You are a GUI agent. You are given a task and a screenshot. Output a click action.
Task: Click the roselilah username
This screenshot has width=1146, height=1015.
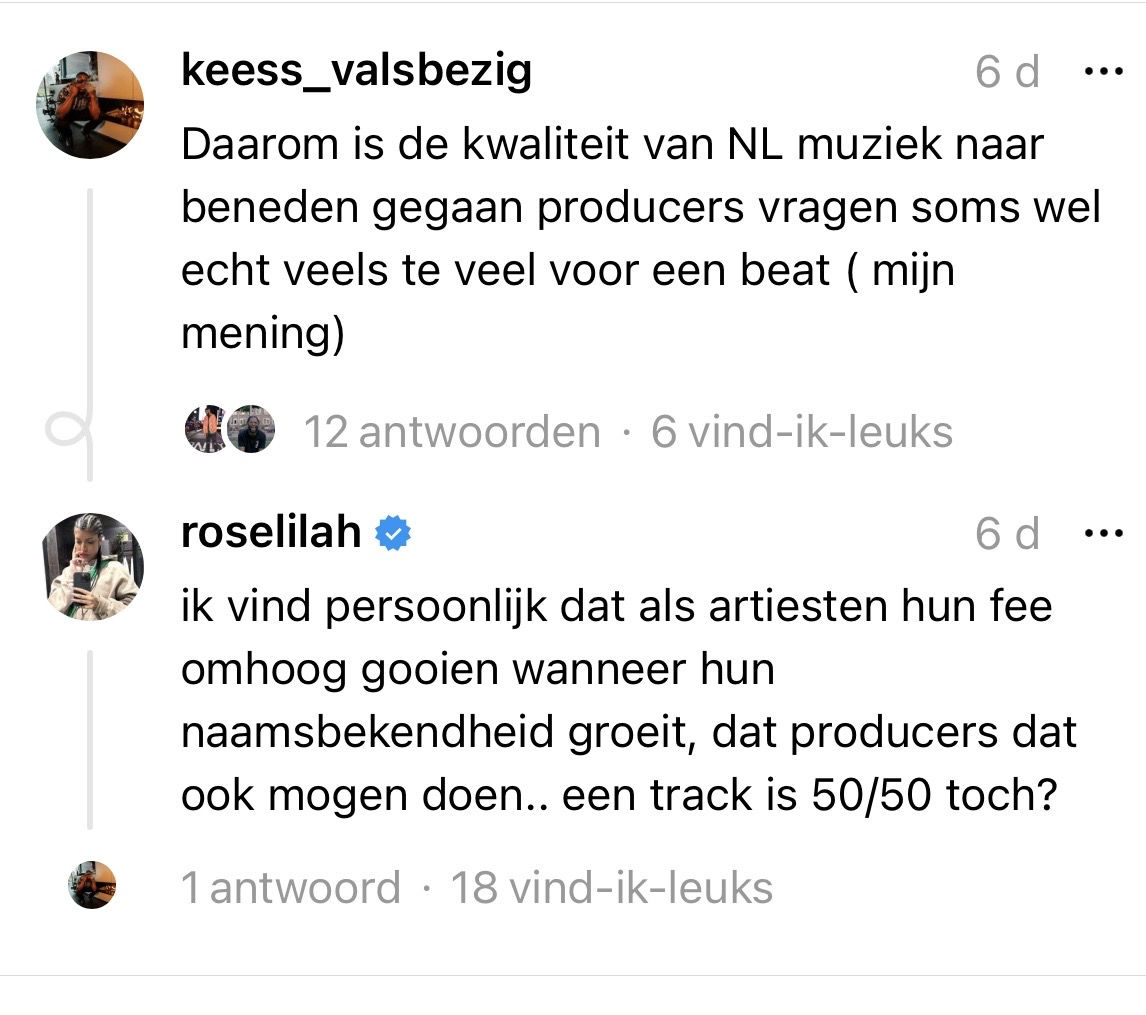(x=271, y=533)
